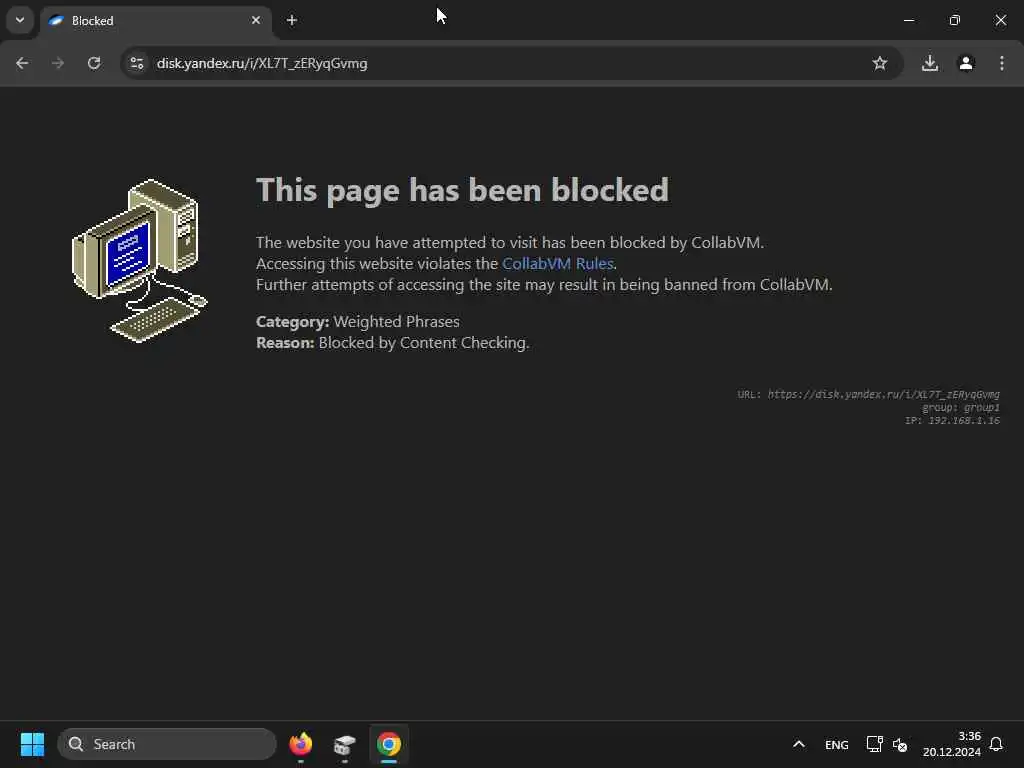Click the taskbar Search box
The height and width of the screenshot is (768, 1024).
tap(167, 744)
